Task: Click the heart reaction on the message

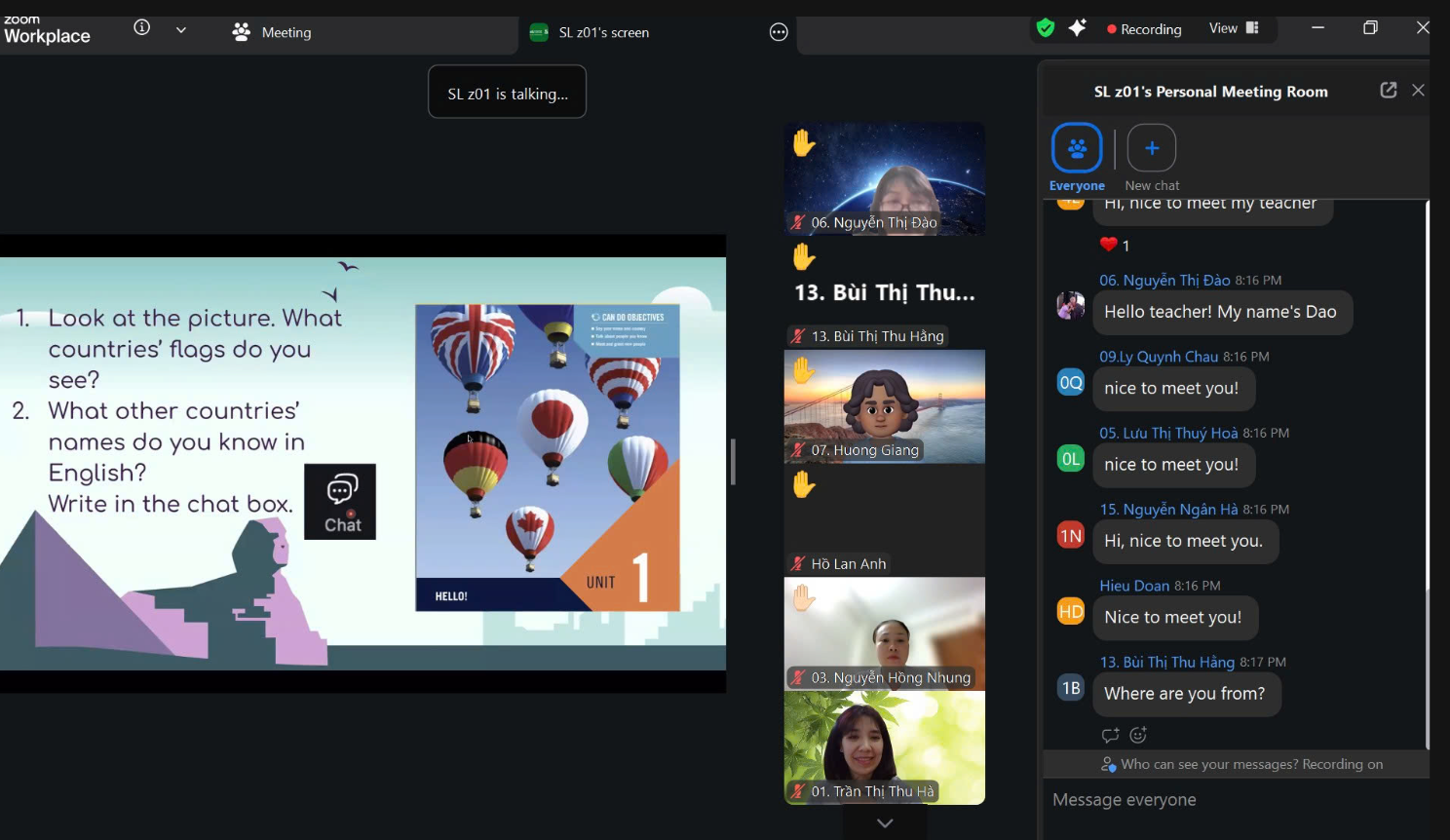Action: pos(1114,245)
